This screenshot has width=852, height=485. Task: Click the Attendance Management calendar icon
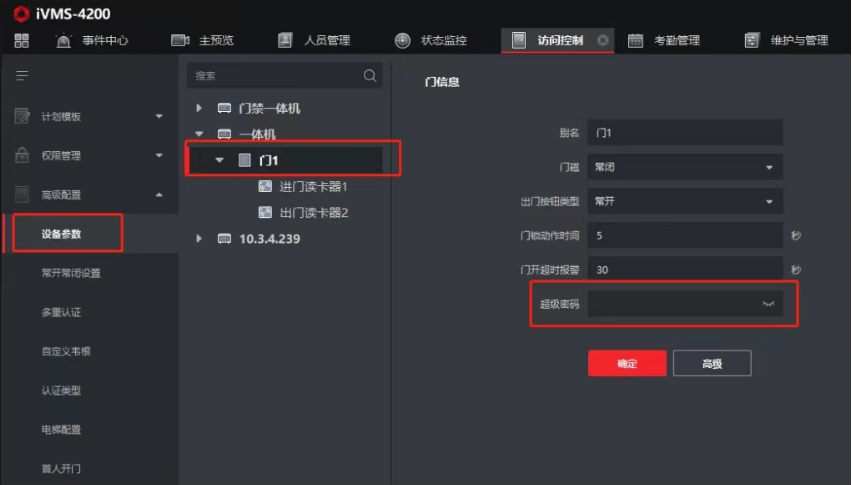[635, 40]
